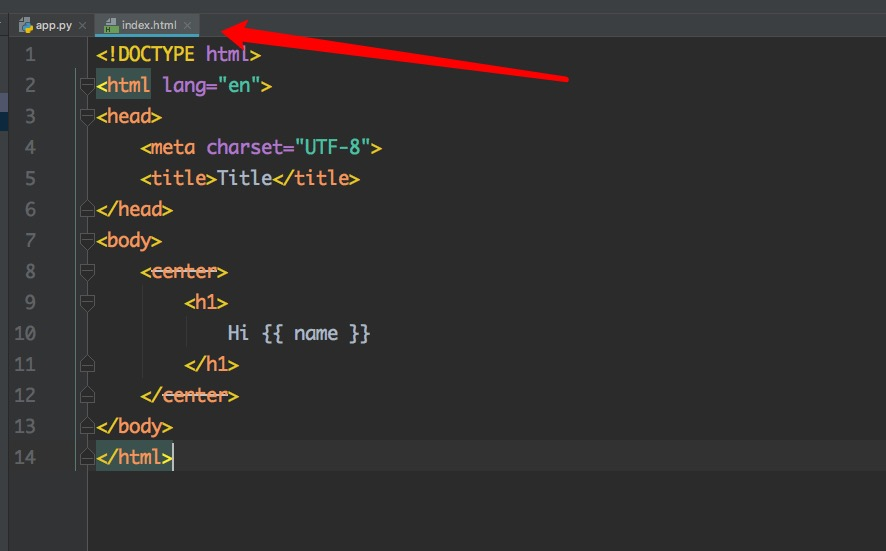Click line number 10 in the gutter
Viewport: 886px width, 551px height.
click(x=25, y=333)
